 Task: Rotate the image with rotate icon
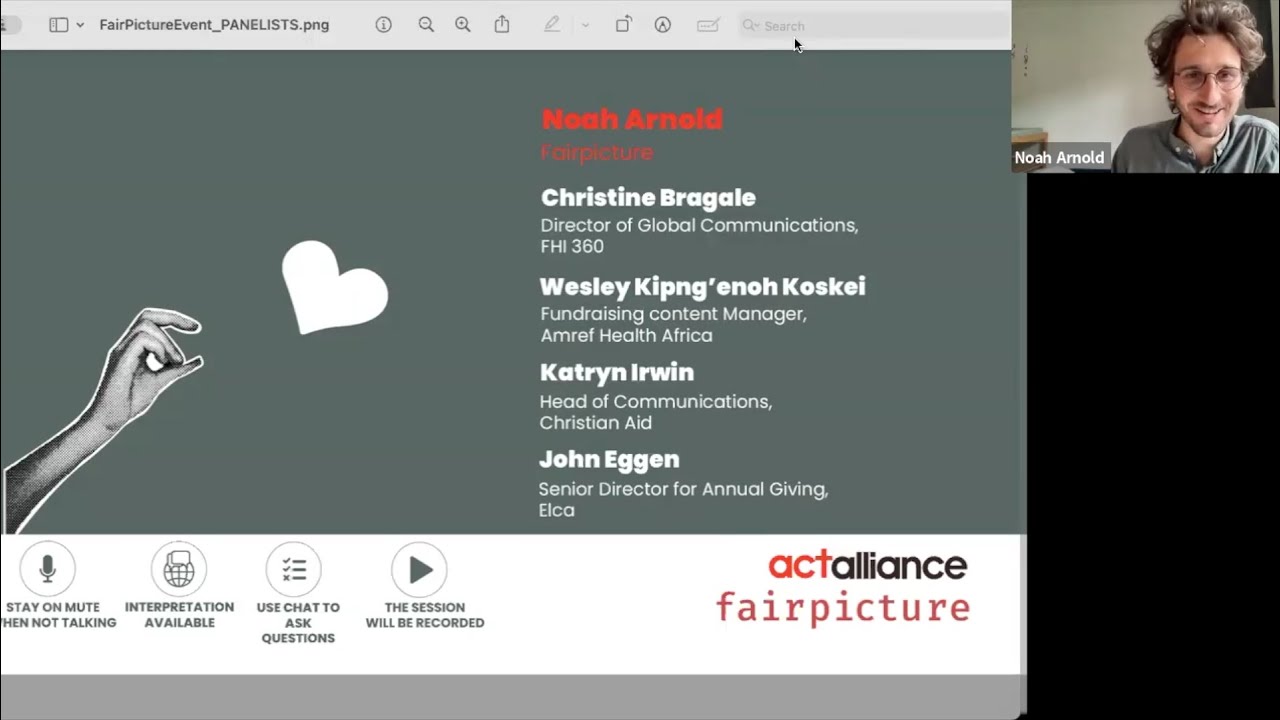(x=623, y=25)
